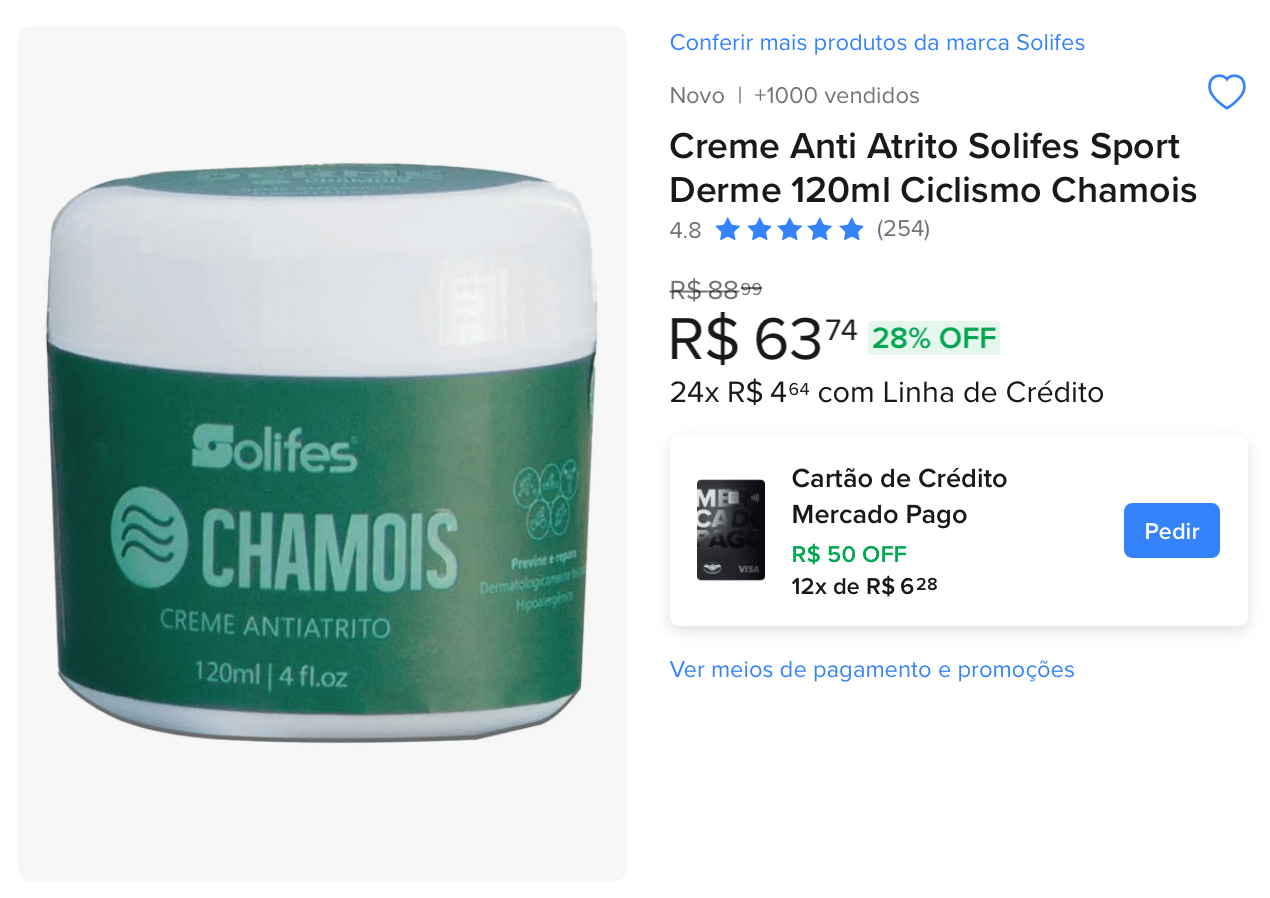Open the 254 reviews count
The height and width of the screenshot is (898, 1270).
903,229
